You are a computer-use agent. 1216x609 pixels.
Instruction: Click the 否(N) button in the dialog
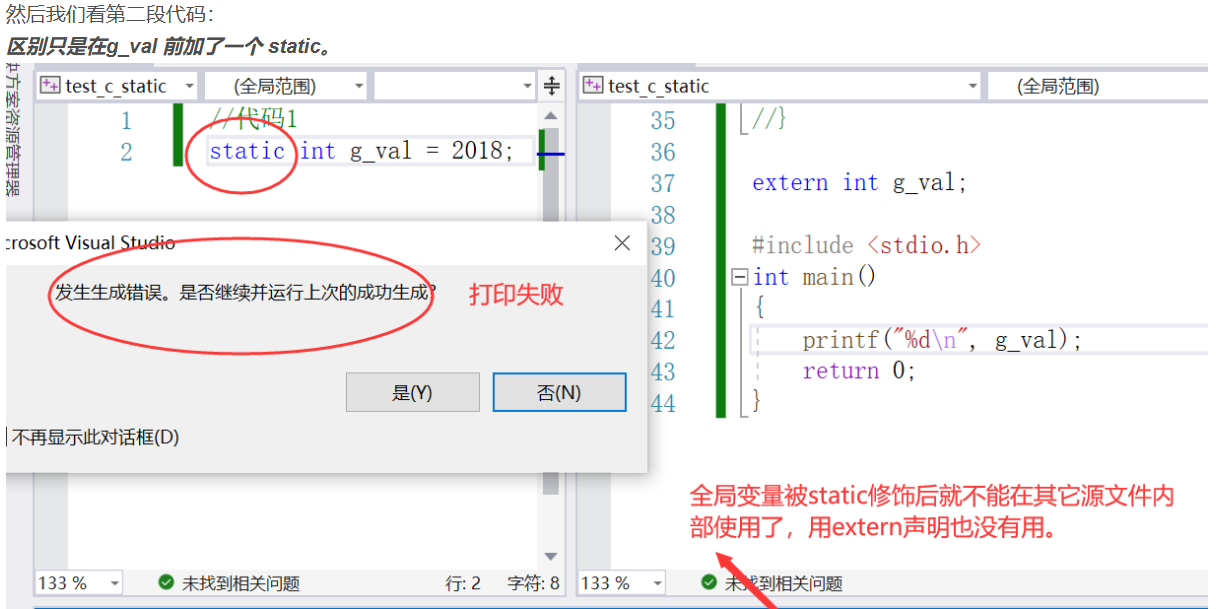pyautogui.click(x=558, y=391)
